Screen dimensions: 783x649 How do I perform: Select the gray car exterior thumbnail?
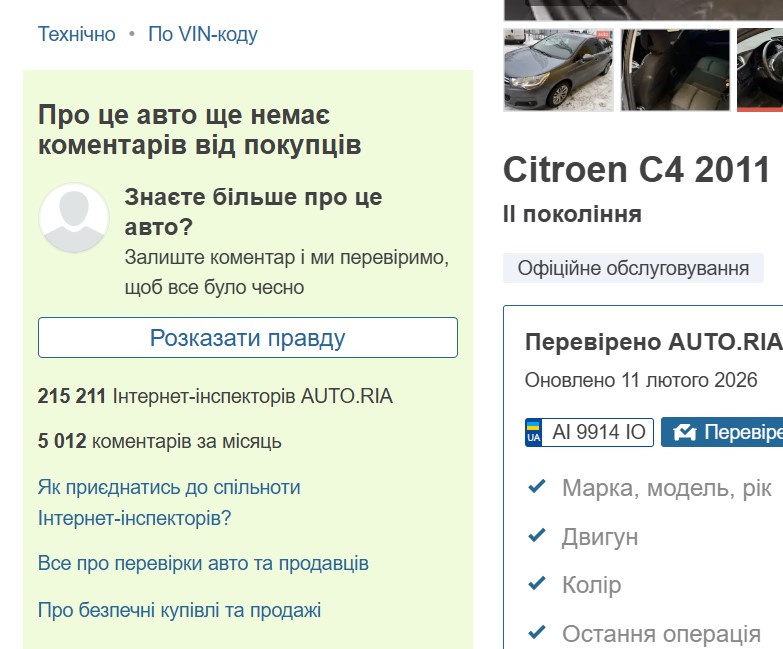pyautogui.click(x=558, y=69)
